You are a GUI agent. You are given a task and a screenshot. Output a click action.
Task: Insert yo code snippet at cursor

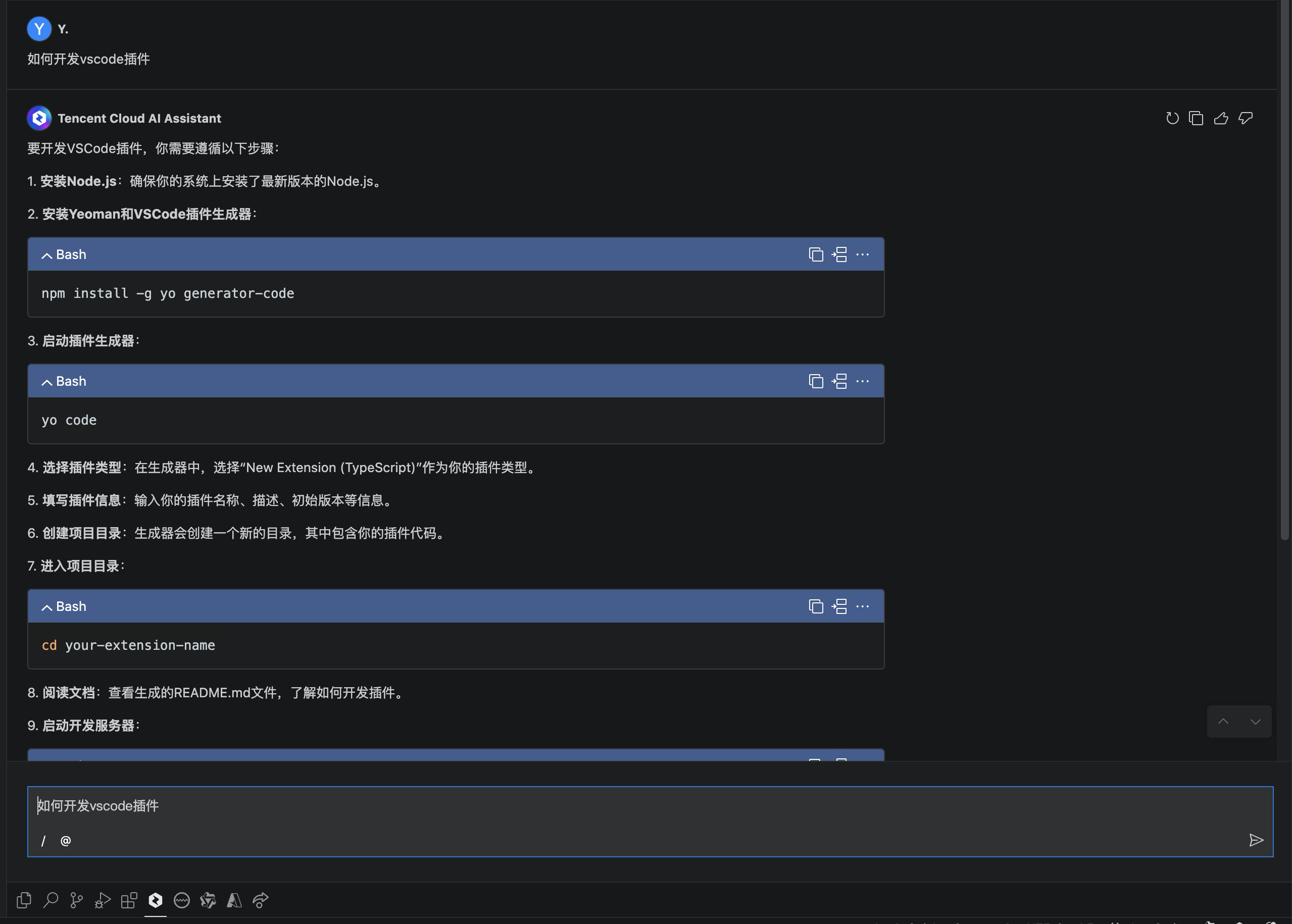(x=839, y=381)
